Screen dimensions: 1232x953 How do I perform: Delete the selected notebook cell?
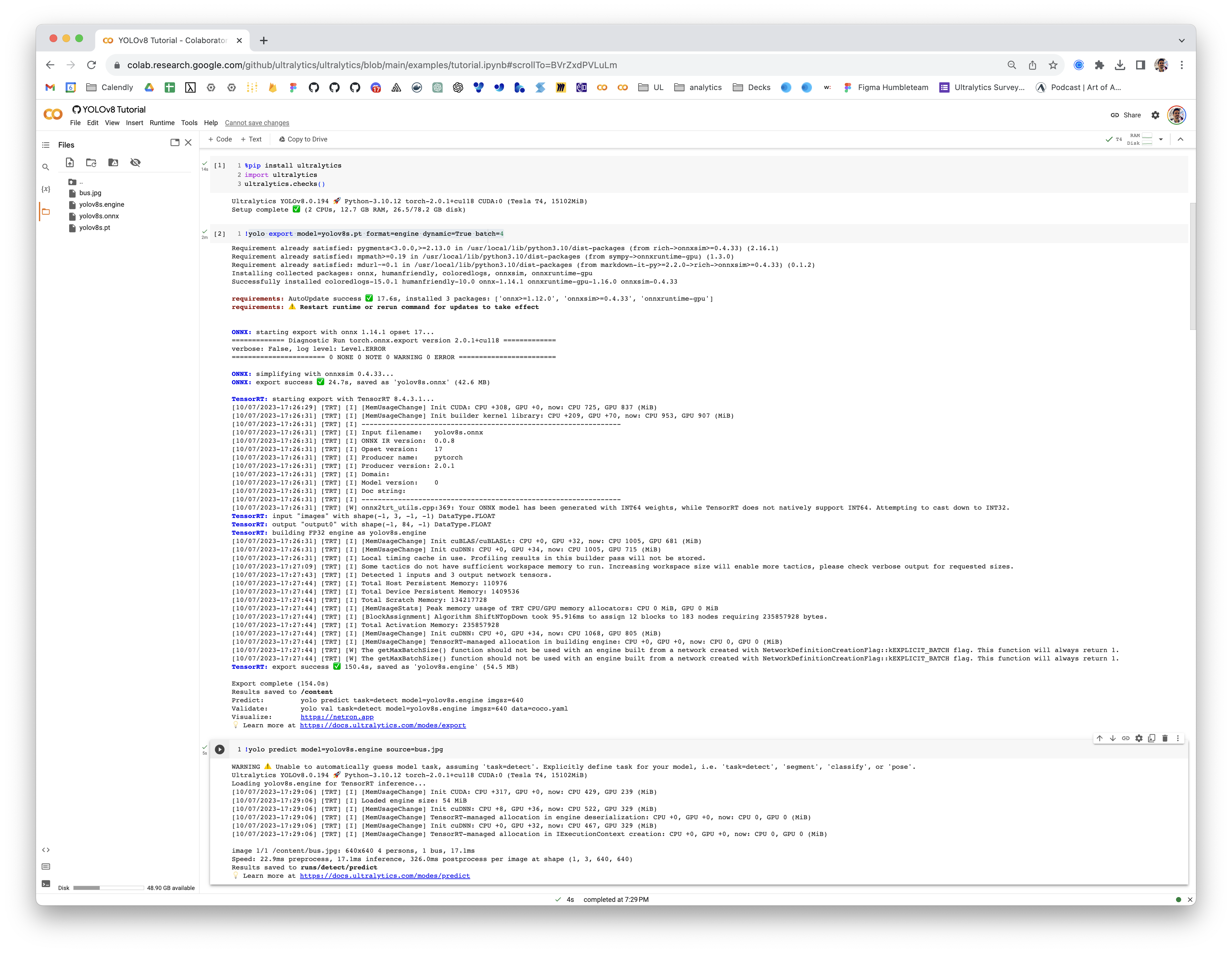(1164, 738)
